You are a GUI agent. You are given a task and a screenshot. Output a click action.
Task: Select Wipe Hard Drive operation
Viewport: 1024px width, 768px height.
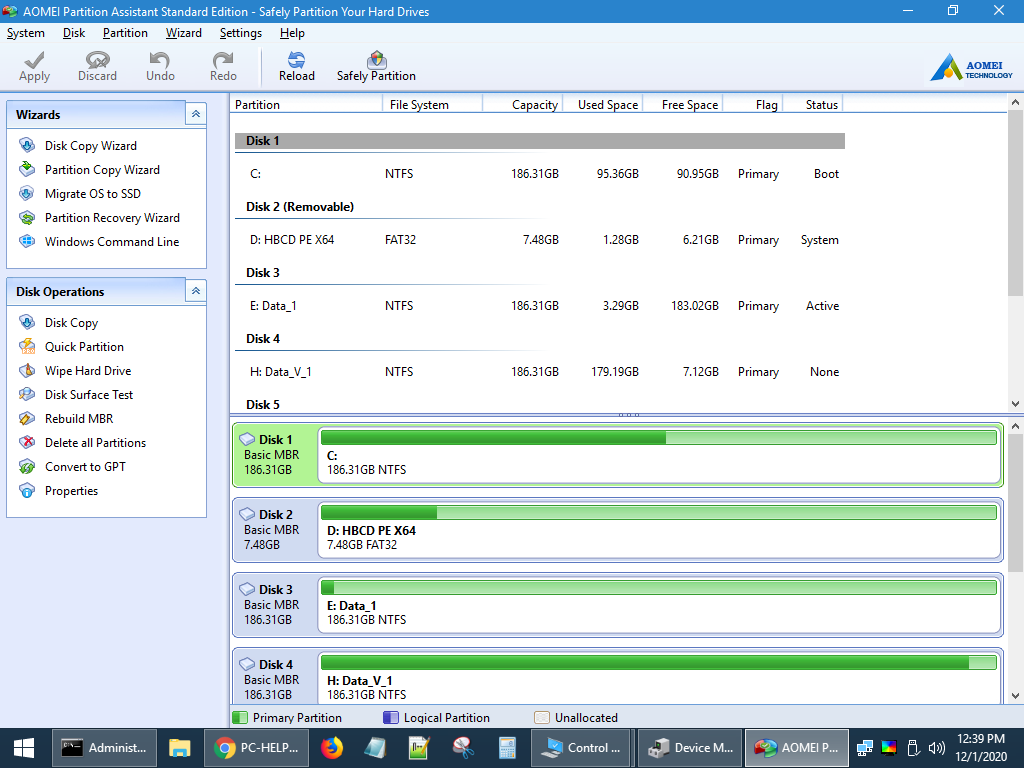[x=88, y=371]
